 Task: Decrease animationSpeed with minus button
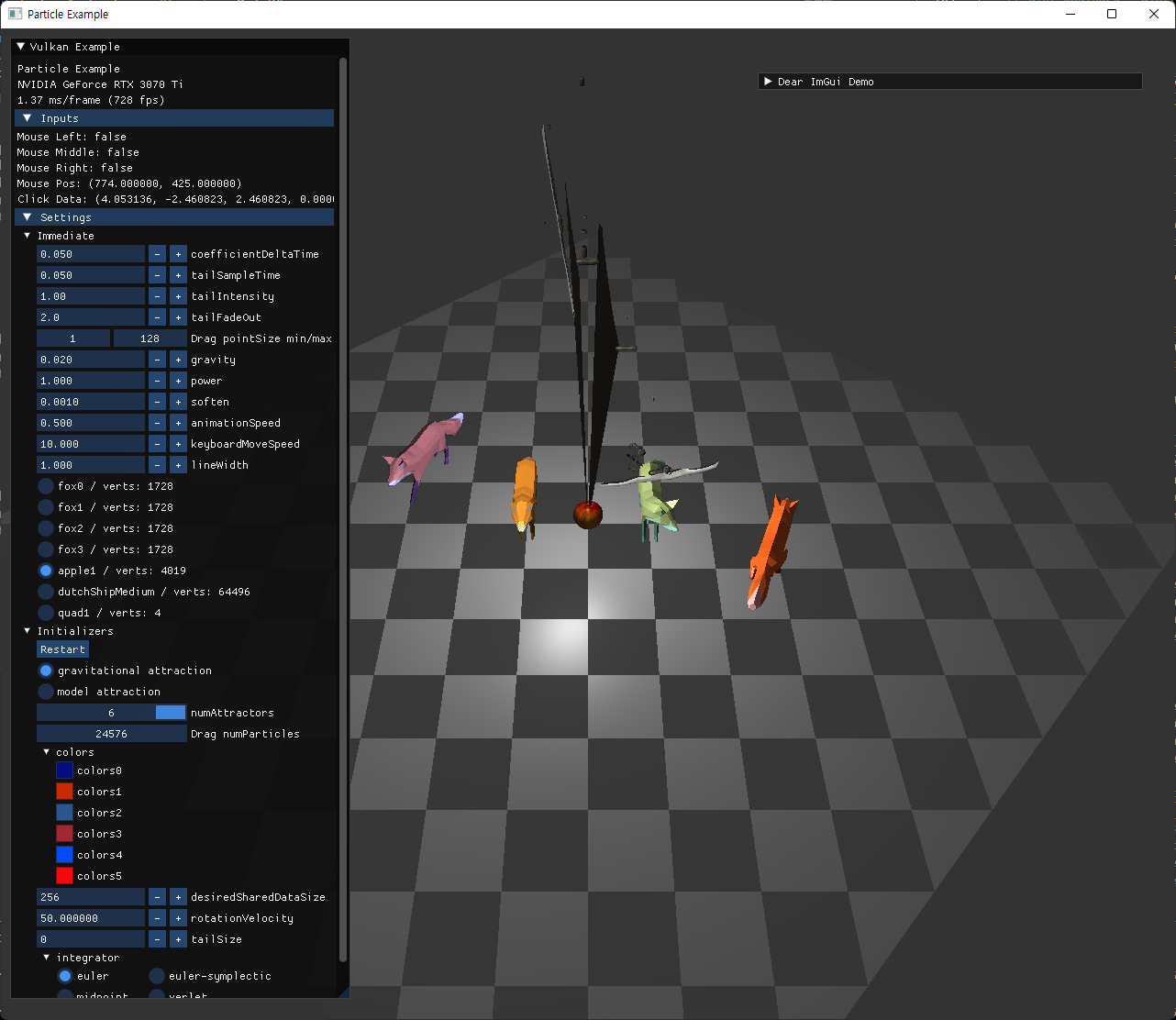click(157, 423)
